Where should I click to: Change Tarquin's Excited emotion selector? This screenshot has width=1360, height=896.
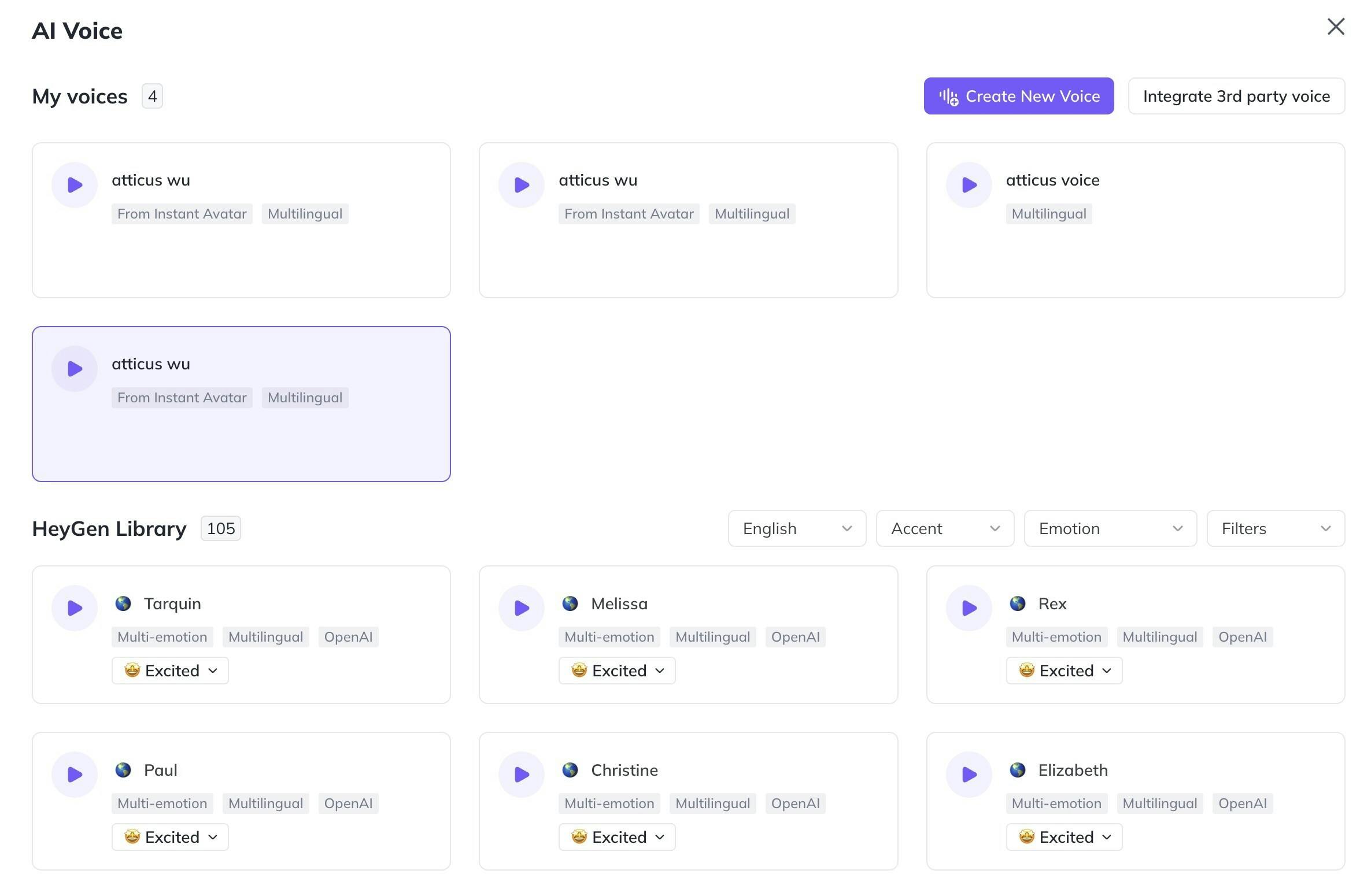pyautogui.click(x=170, y=671)
